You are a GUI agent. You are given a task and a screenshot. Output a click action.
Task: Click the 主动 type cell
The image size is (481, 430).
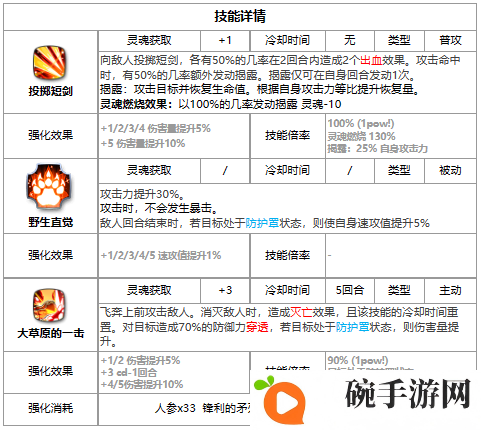pos(450,290)
